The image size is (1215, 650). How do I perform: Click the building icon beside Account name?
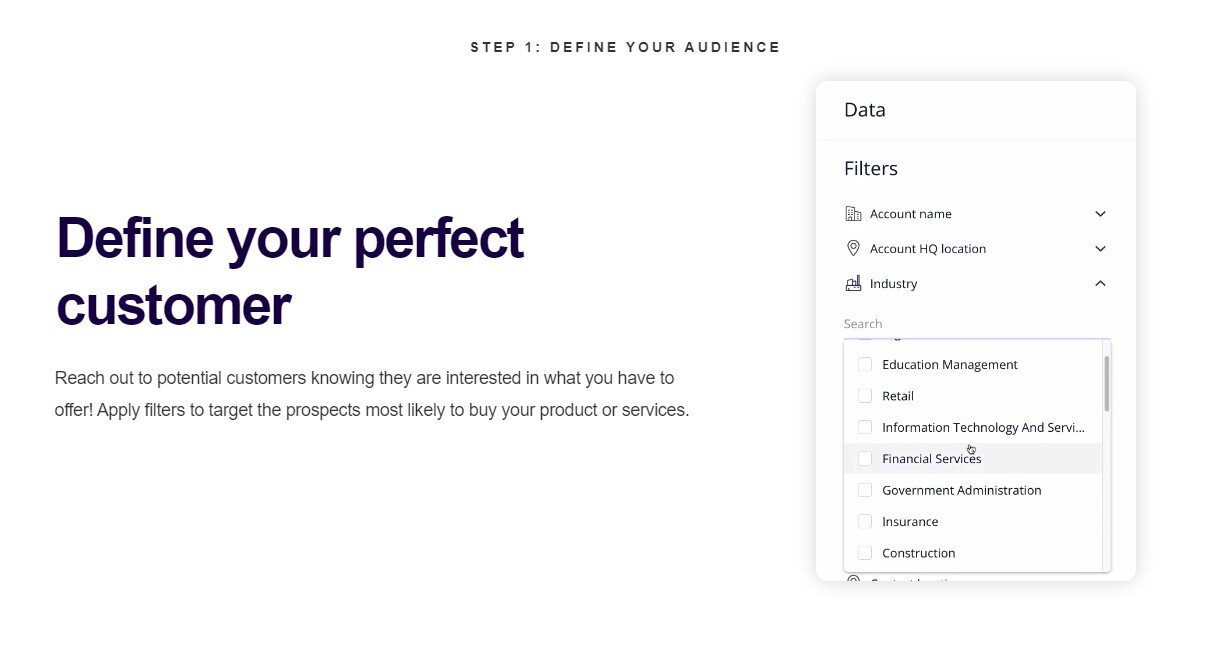pos(853,214)
